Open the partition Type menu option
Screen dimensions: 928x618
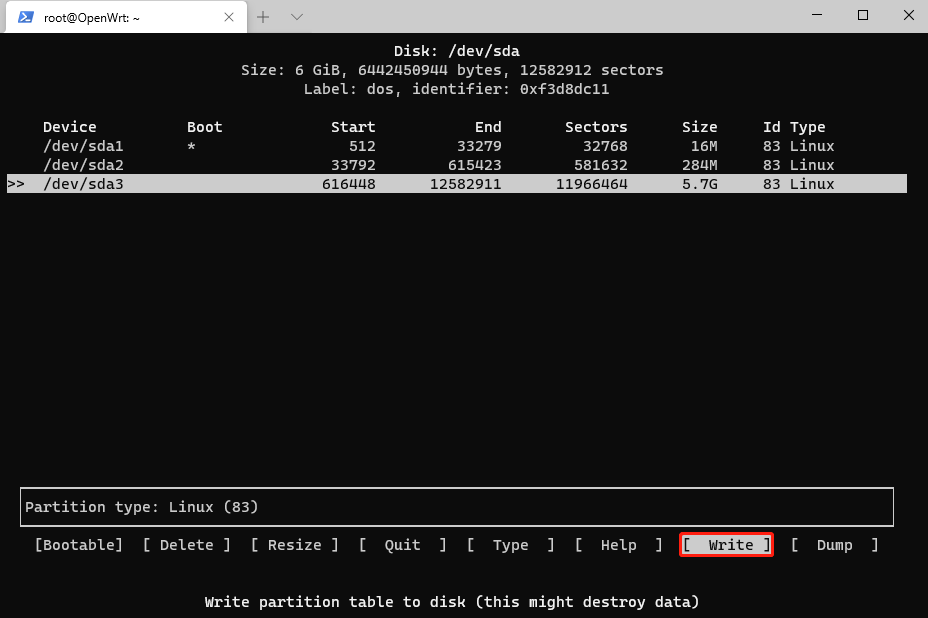(510, 545)
